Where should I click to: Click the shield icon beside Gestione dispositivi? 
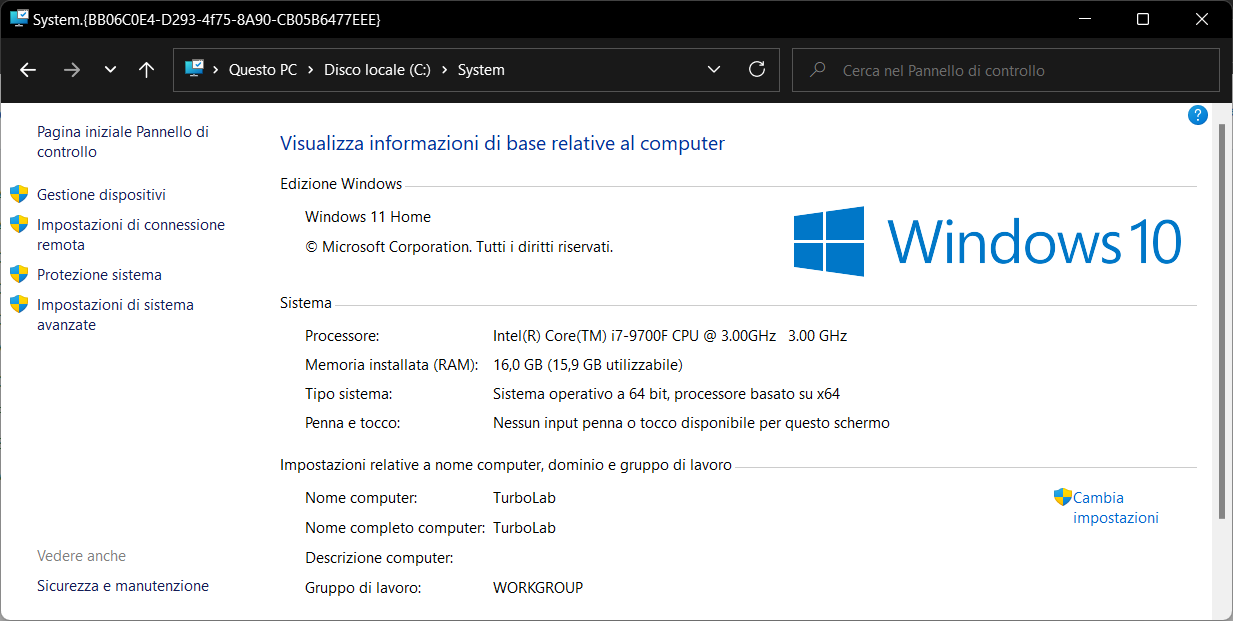(19, 194)
